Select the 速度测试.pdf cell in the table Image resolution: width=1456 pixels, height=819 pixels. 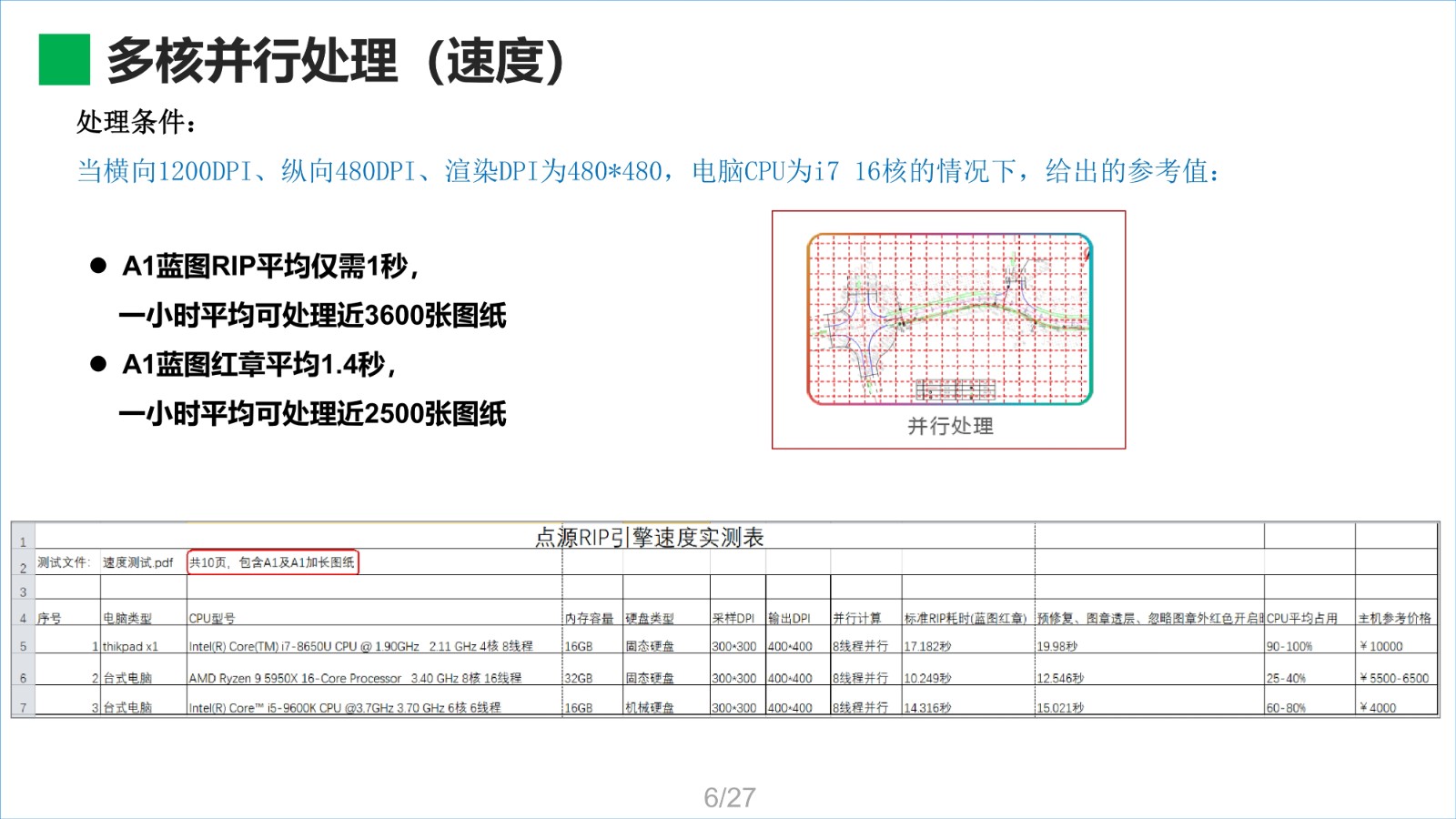click(x=137, y=562)
